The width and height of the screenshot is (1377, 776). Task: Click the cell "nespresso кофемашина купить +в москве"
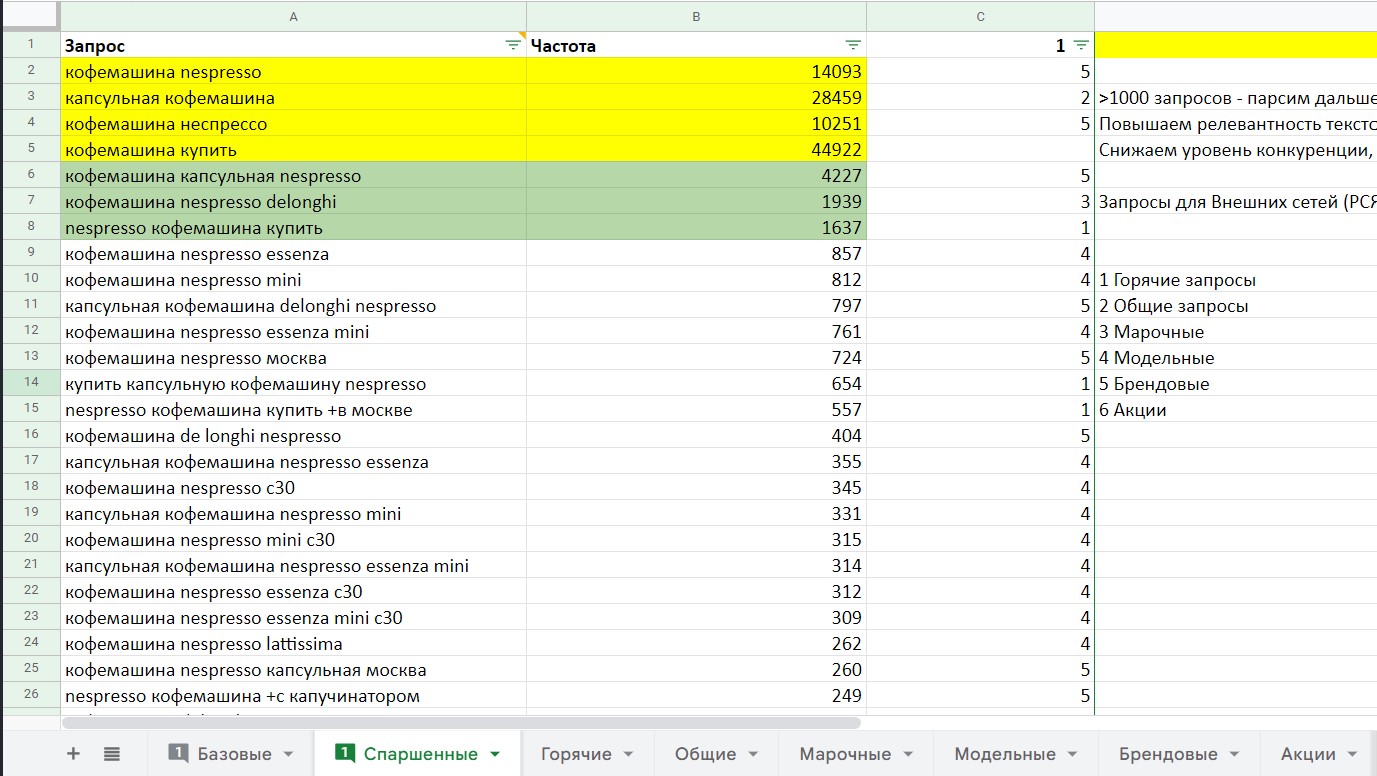click(293, 410)
